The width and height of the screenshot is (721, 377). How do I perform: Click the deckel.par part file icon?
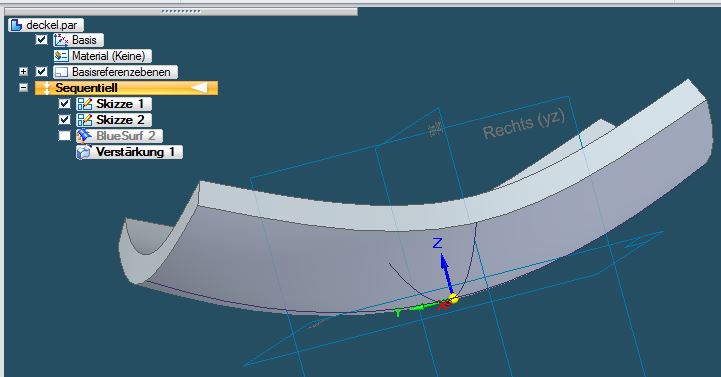(x=16, y=25)
